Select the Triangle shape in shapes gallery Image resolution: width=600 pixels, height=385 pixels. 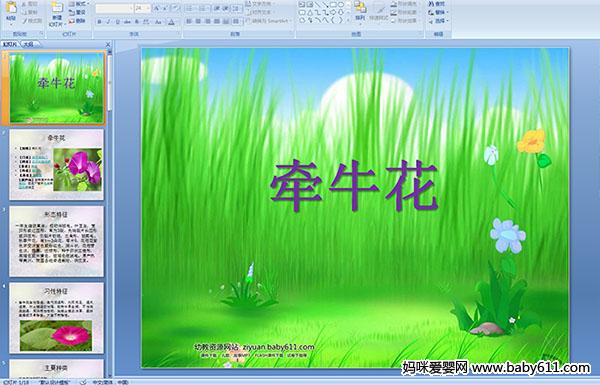(310, 12)
